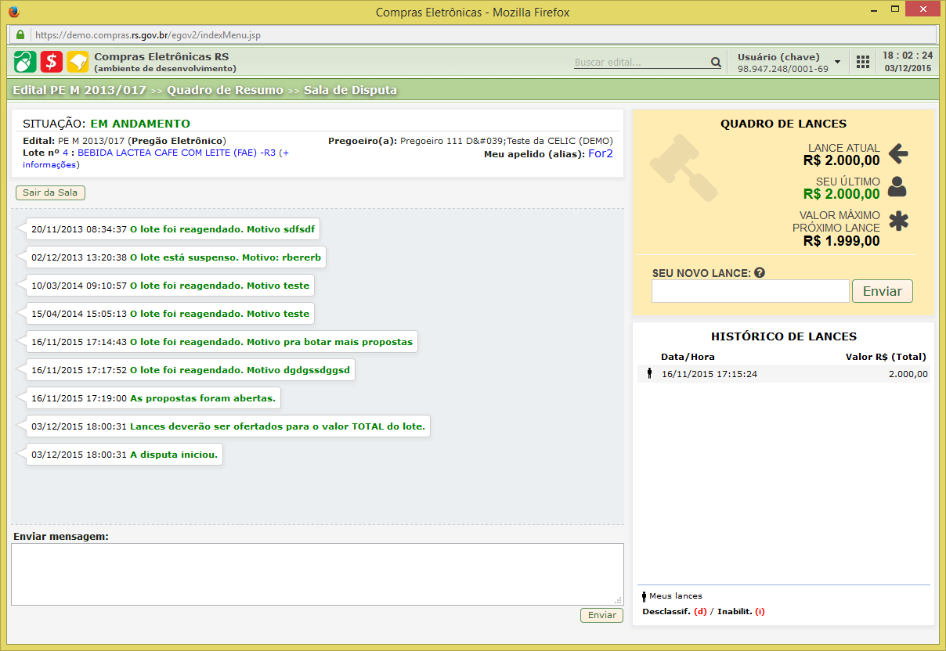Click the left arrow icon beside Lance Atual
Viewport: 946px width, 651px height.
pos(898,154)
